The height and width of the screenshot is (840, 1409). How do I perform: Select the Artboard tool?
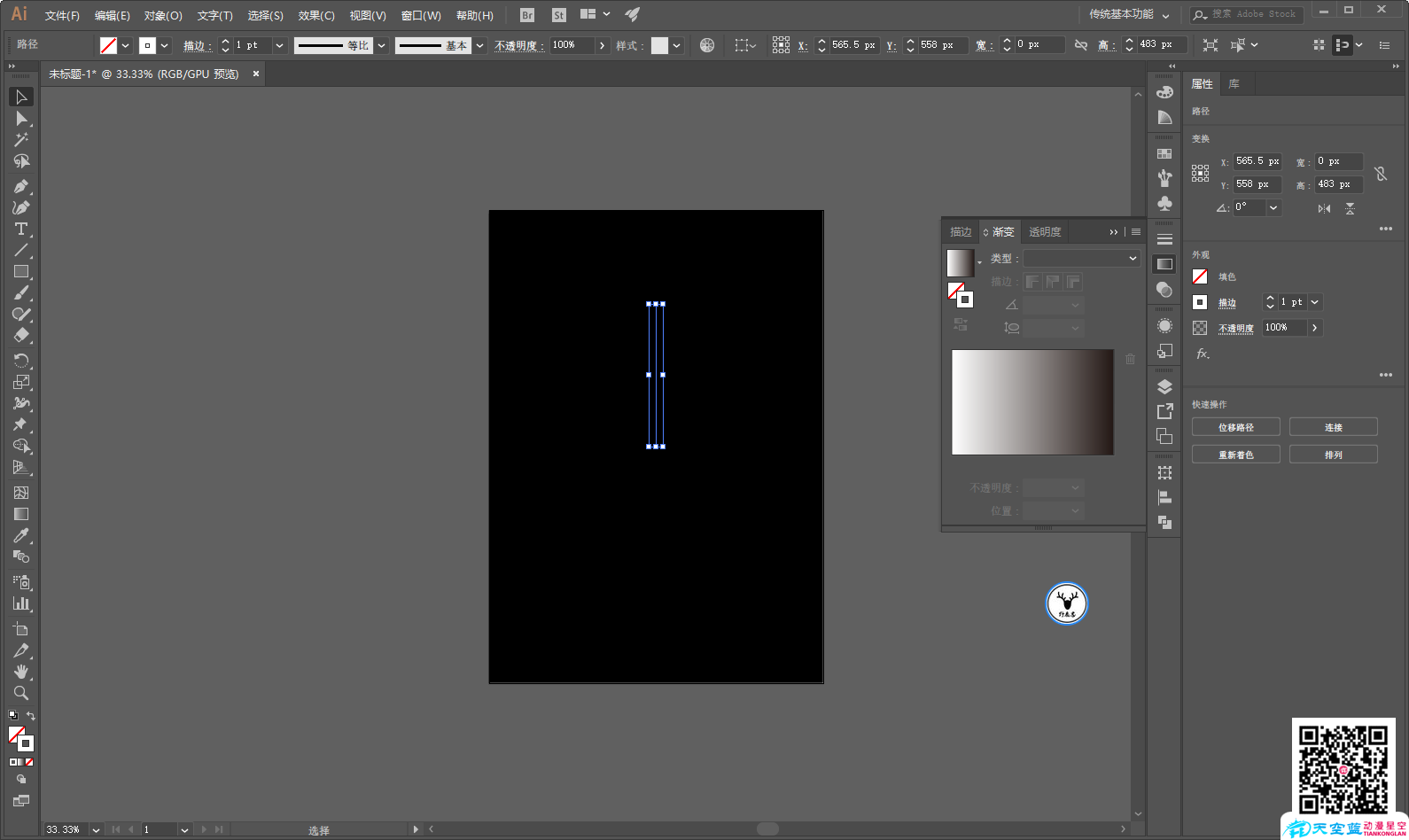click(21, 628)
